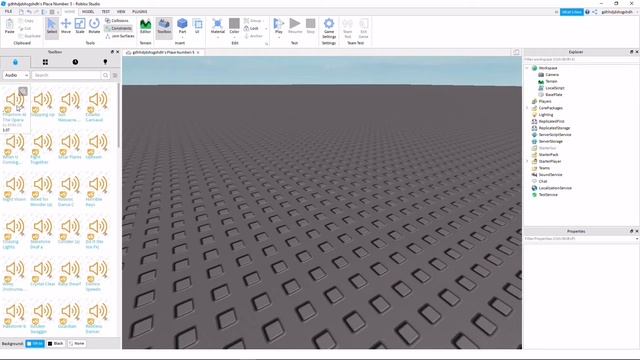Click the Color swatch button
The image size is (640, 360).
click(x=234, y=25)
